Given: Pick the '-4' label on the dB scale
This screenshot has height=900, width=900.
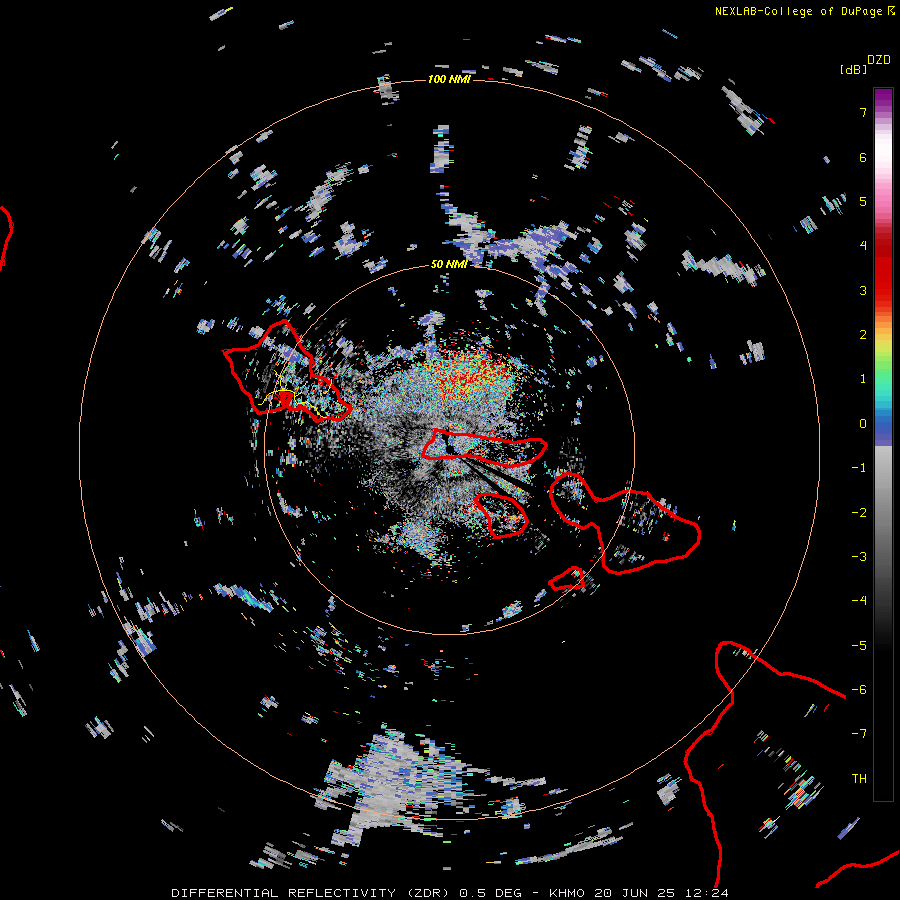Looking at the screenshot, I should [x=859, y=601].
